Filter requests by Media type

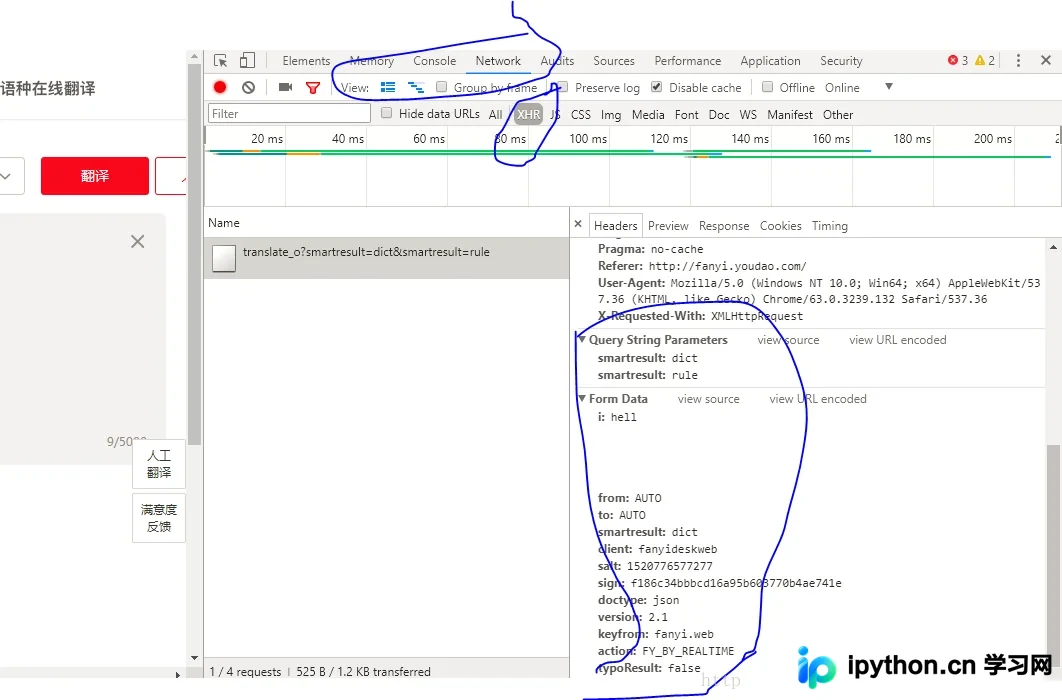pos(647,114)
